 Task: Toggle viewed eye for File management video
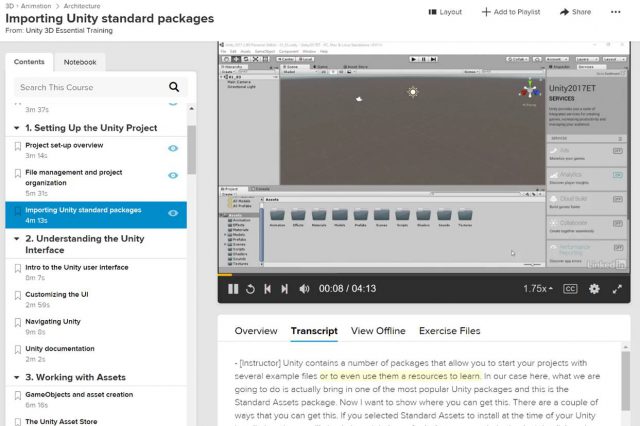point(173,175)
